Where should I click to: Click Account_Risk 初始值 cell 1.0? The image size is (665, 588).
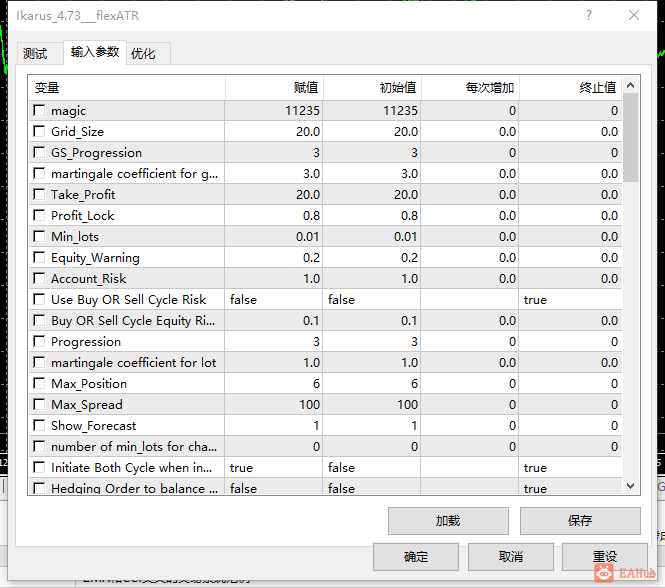[372, 279]
